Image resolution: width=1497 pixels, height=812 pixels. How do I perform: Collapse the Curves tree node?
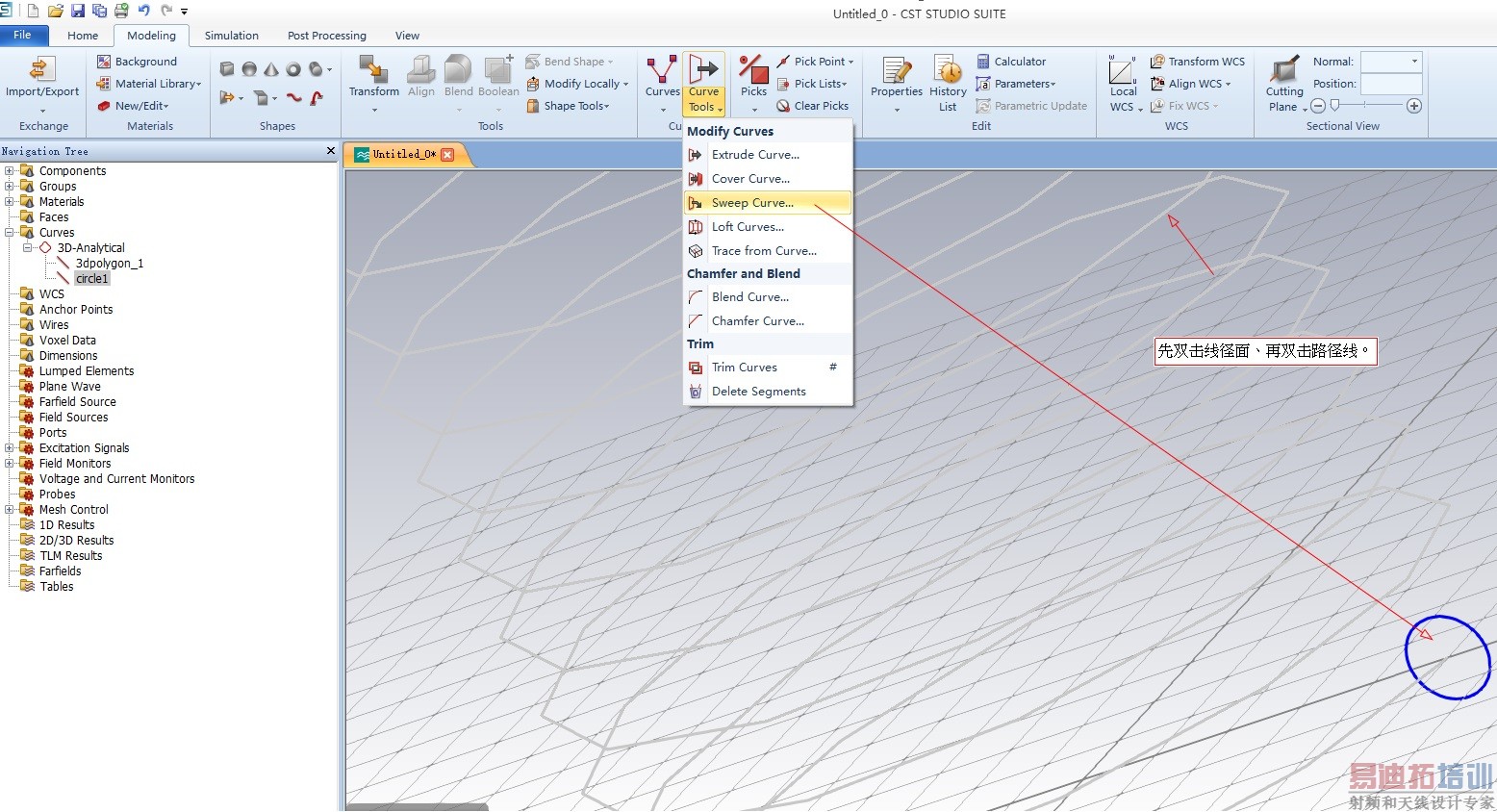point(10,233)
